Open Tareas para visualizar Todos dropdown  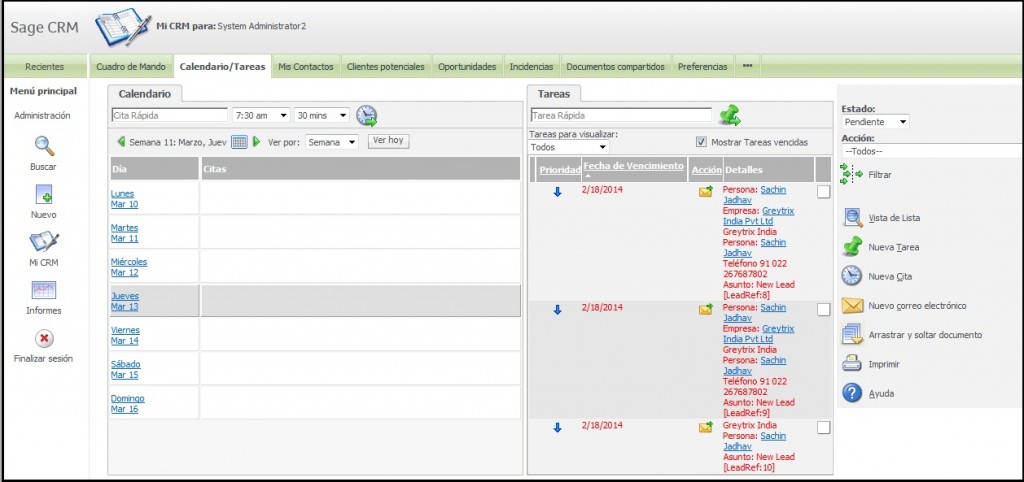pyautogui.click(x=568, y=148)
